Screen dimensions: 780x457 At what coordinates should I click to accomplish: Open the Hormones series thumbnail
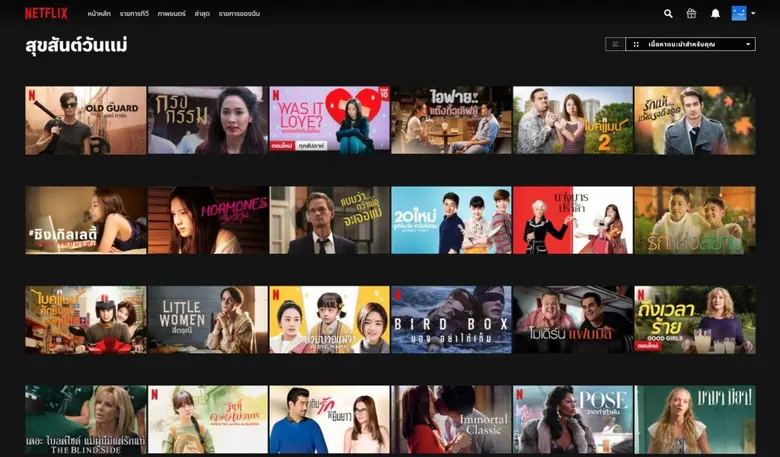coord(207,220)
